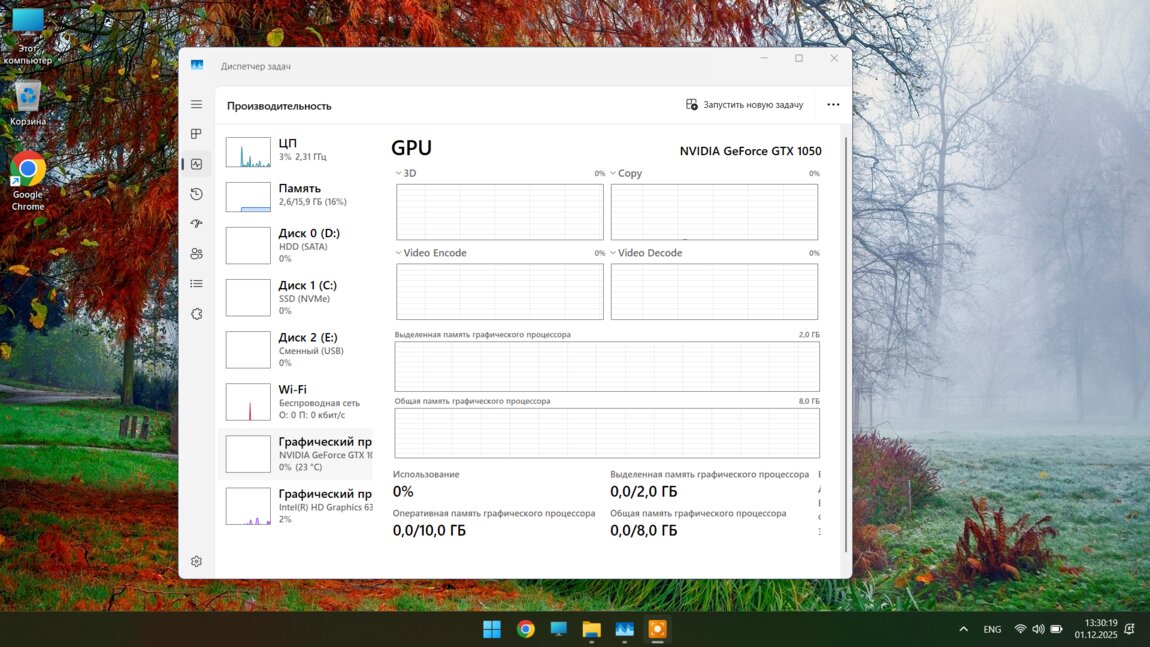Screen dimensions: 1150x647
Task: Show hidden icons in system tray
Action: 963,629
